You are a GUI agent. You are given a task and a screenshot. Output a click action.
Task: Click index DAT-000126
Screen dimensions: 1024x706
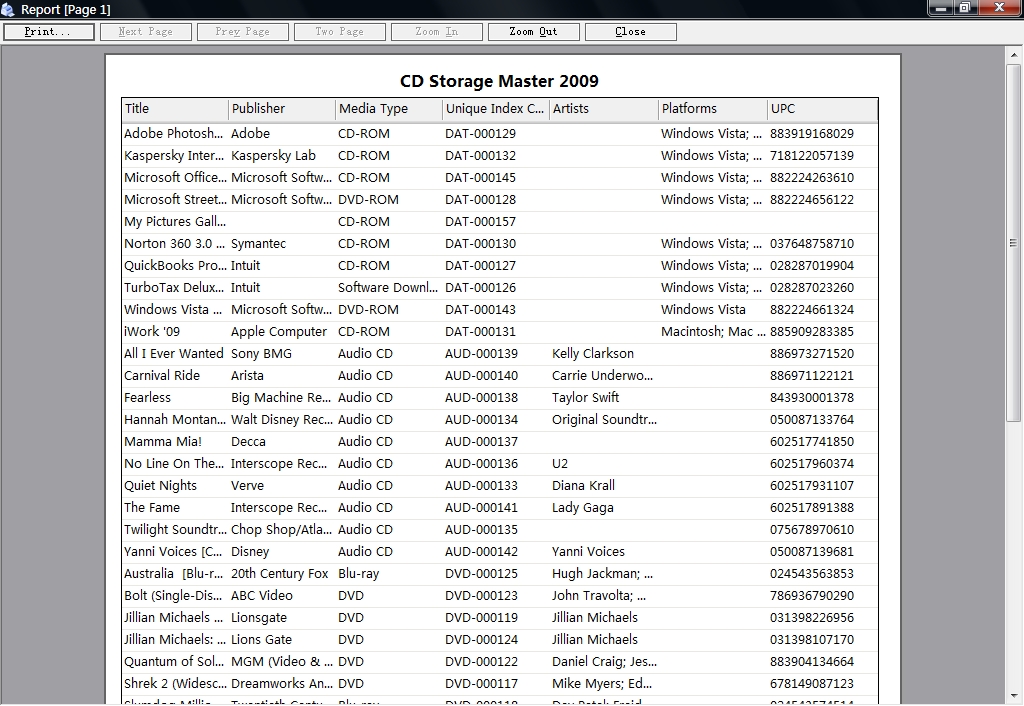[x=480, y=288]
